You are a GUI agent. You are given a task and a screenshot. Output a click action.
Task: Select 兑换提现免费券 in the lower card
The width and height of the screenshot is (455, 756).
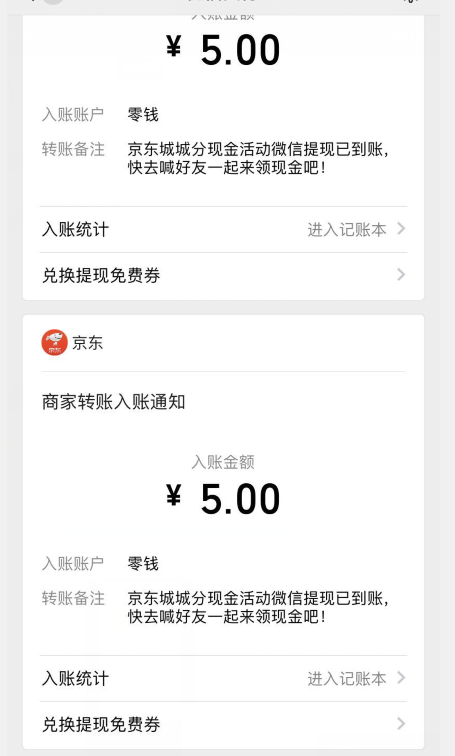223,724
